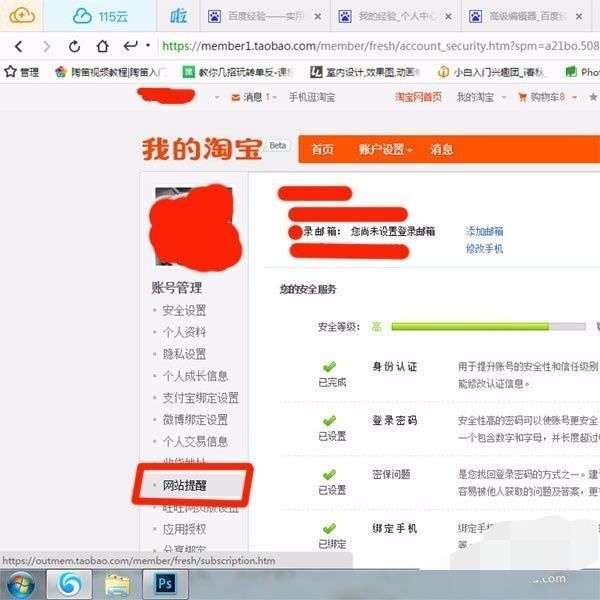Select 首页 in orange nav bar
The height and width of the screenshot is (600, 600).
tap(323, 149)
